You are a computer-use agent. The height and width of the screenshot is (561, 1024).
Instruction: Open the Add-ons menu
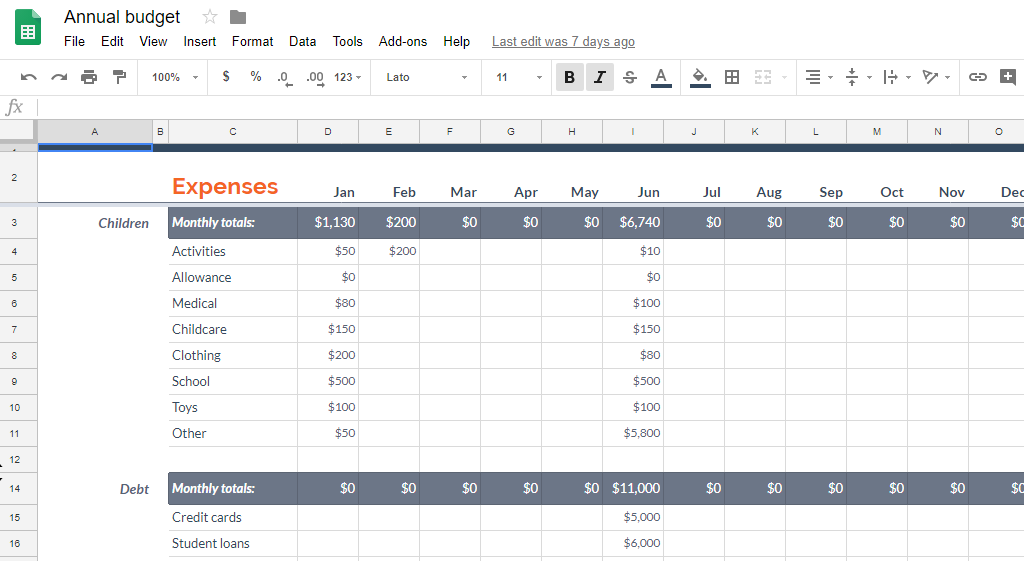[402, 41]
